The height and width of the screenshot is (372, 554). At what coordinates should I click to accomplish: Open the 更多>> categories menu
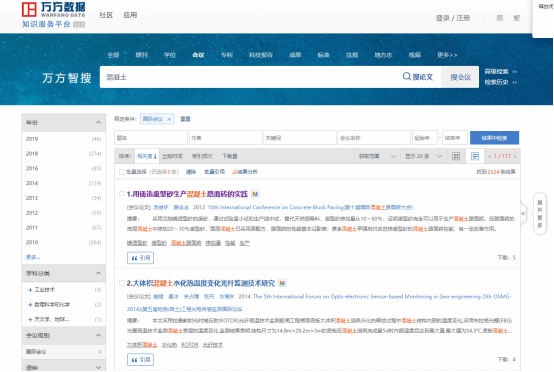point(447,55)
